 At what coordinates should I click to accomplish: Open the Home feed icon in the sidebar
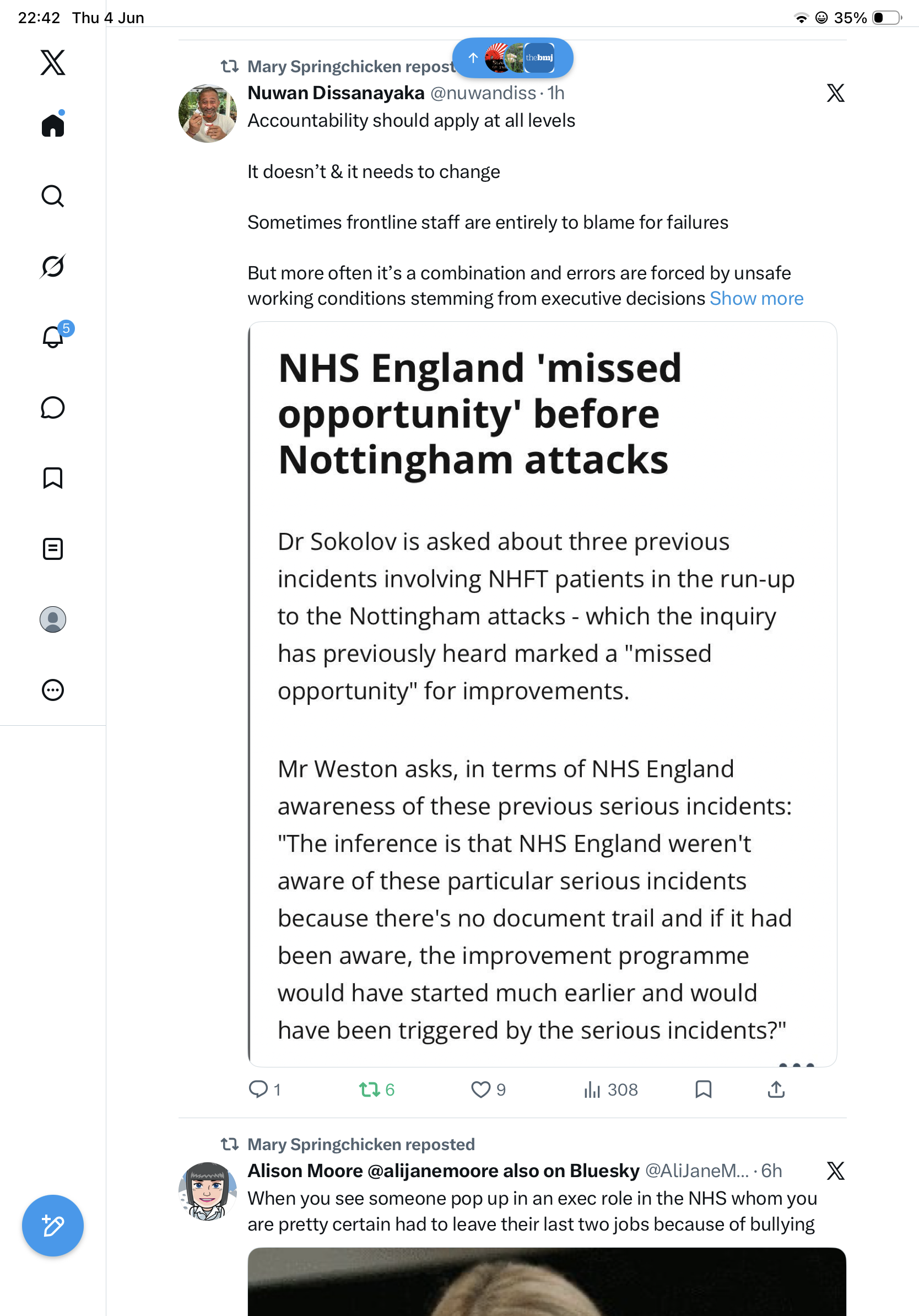click(53, 125)
